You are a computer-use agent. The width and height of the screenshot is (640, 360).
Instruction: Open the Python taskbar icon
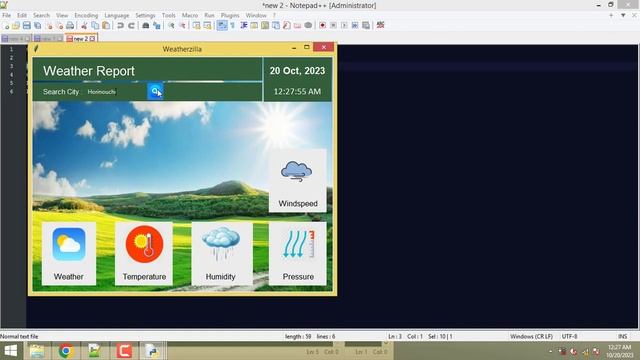coord(153,351)
